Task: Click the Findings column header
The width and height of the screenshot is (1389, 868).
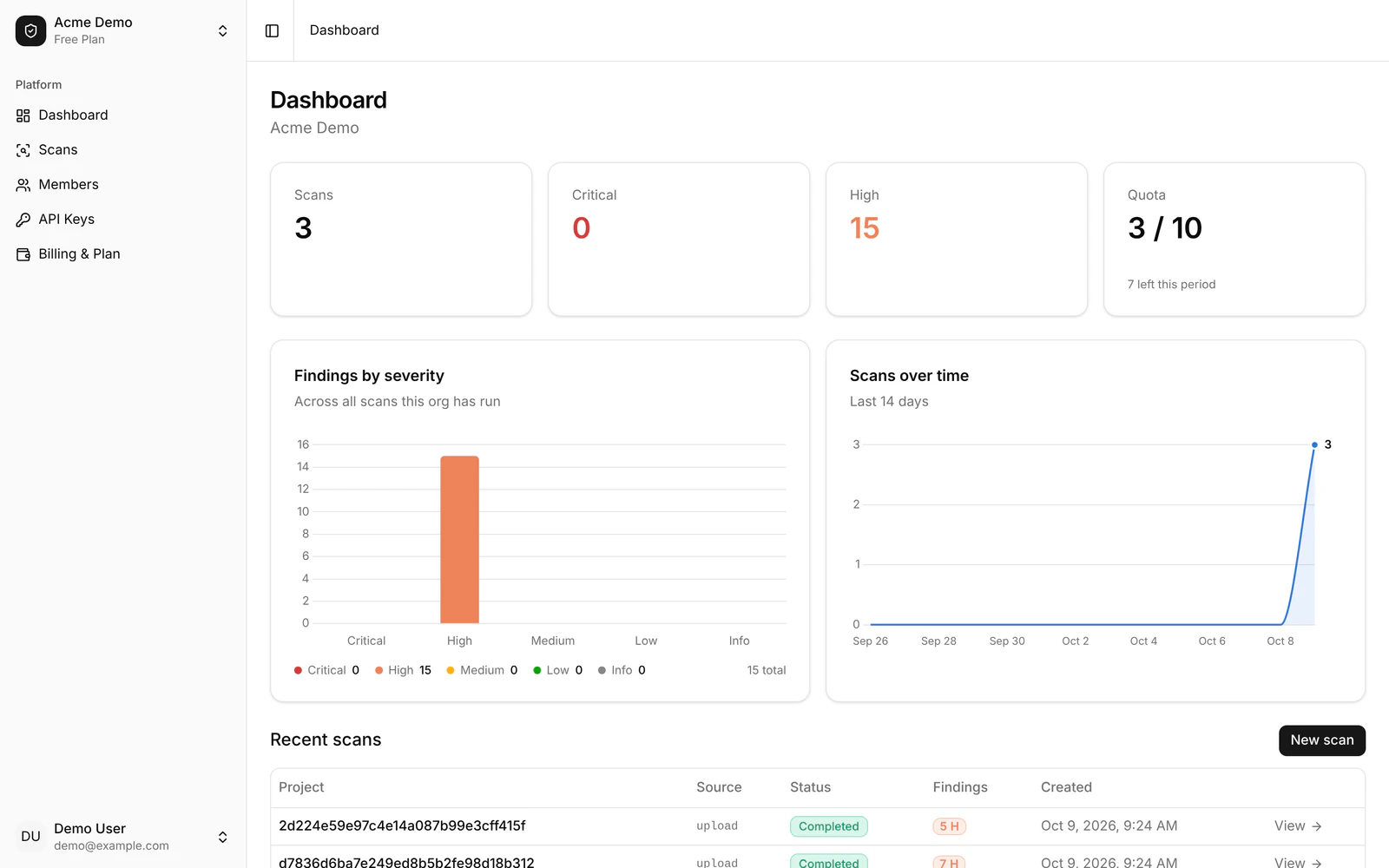Action: (x=960, y=787)
